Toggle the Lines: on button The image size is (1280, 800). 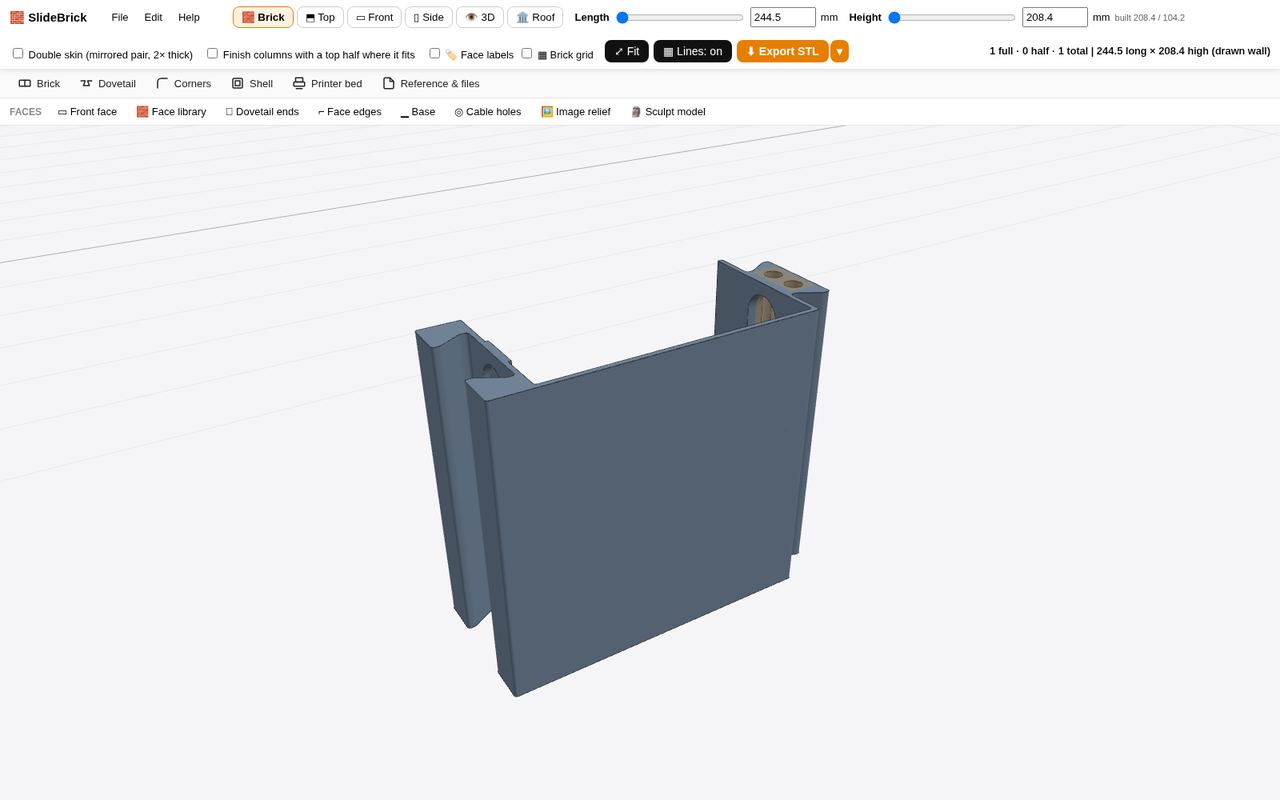click(x=693, y=51)
